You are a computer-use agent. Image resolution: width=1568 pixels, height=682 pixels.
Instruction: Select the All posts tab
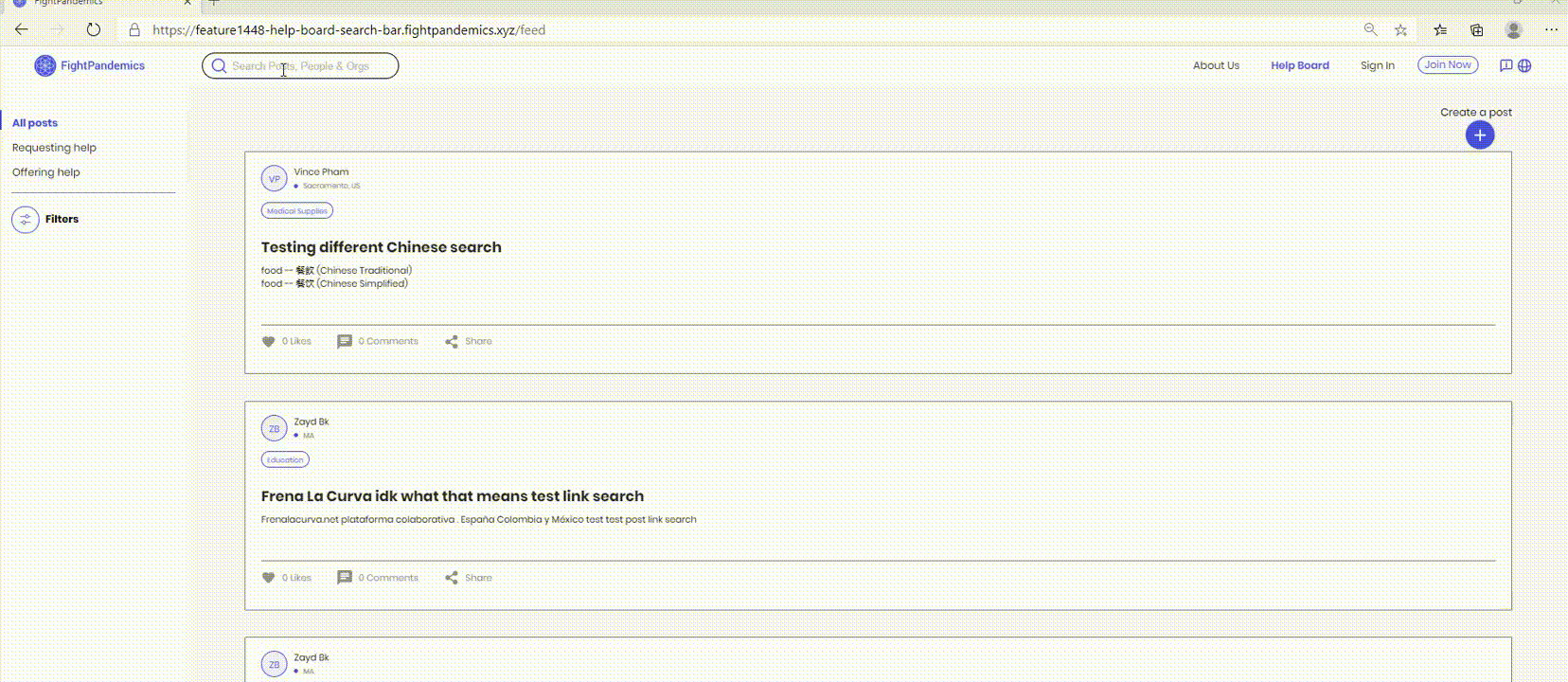click(x=35, y=123)
